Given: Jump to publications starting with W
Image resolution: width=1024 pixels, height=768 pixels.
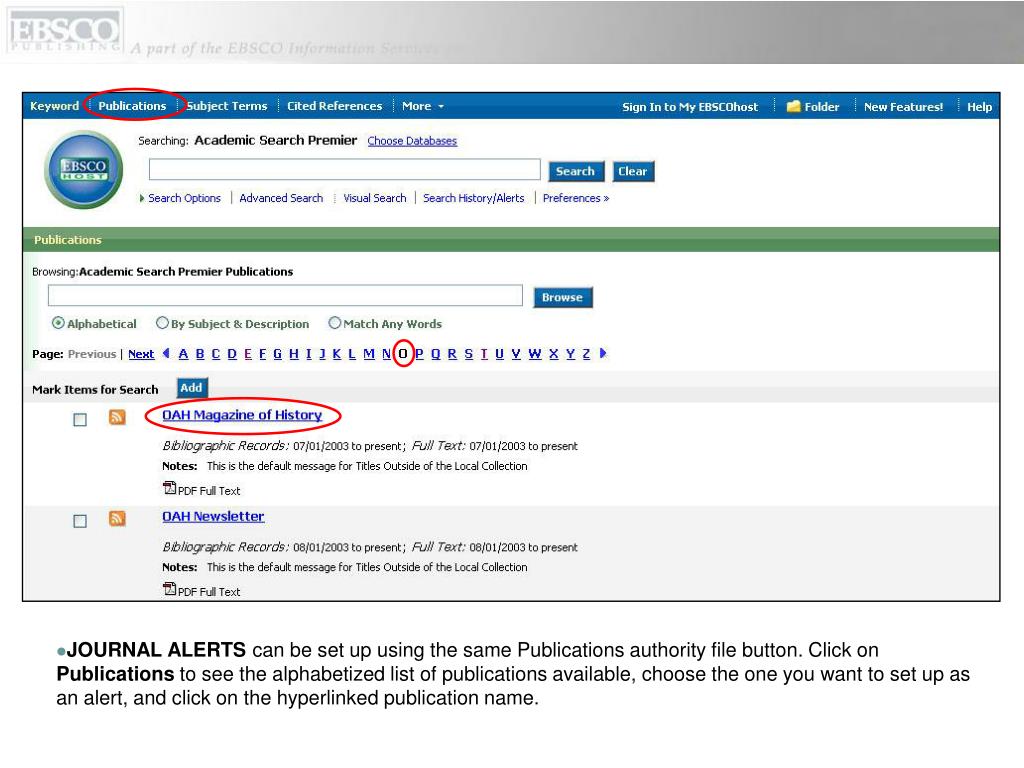Looking at the screenshot, I should click(x=535, y=353).
